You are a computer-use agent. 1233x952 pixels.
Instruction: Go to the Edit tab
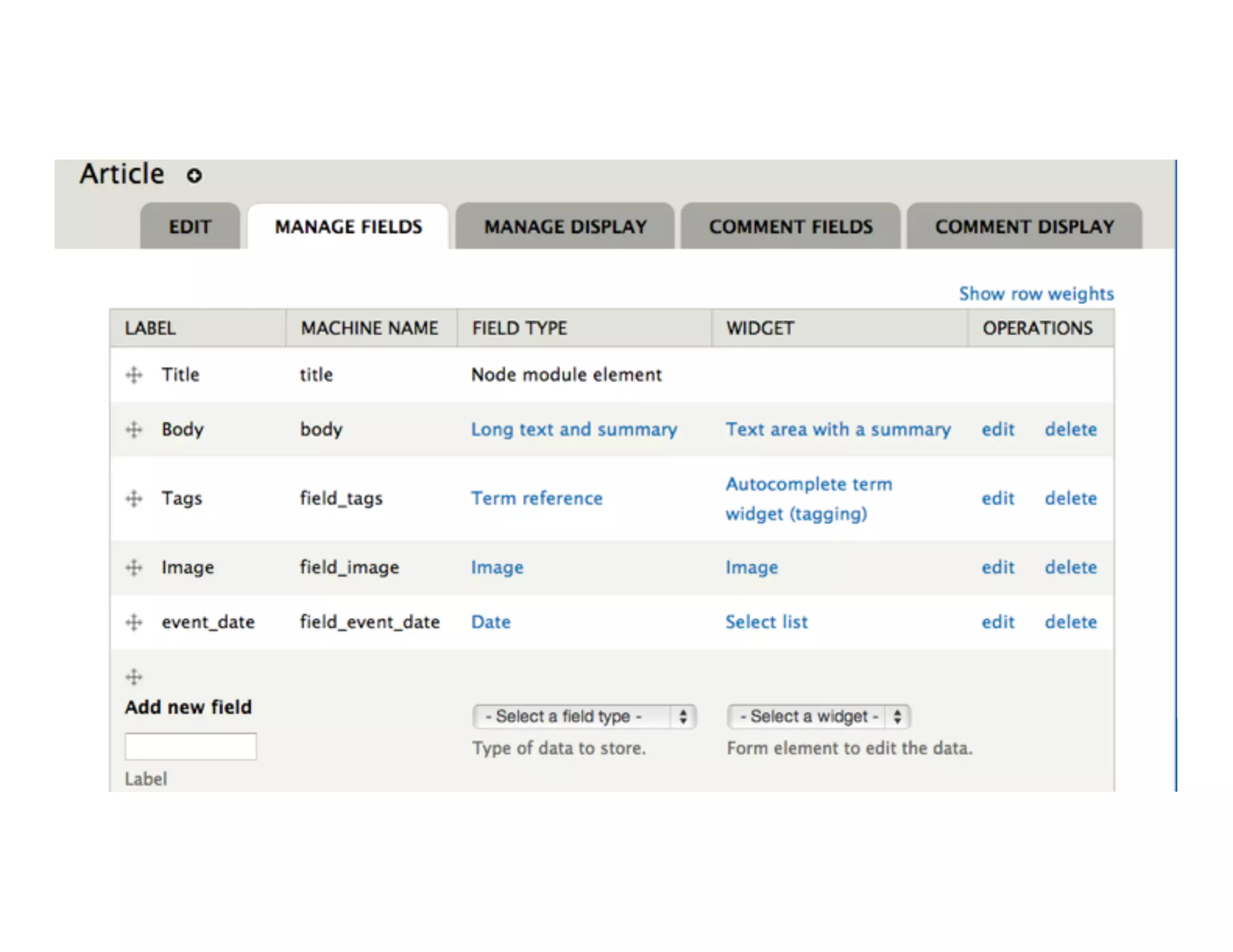(190, 227)
